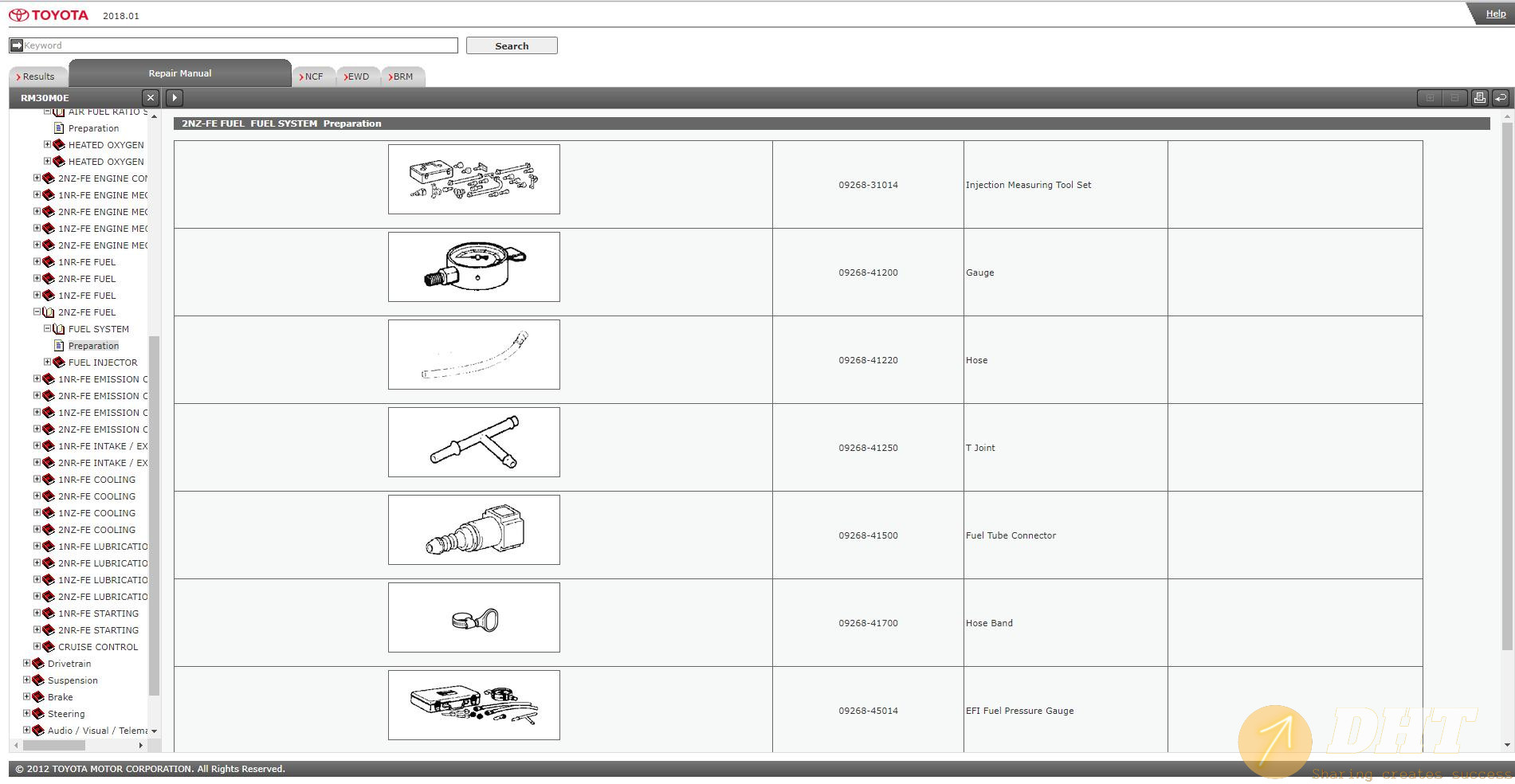
Task: Click the print icon in the toolbar
Action: pos(1479,98)
